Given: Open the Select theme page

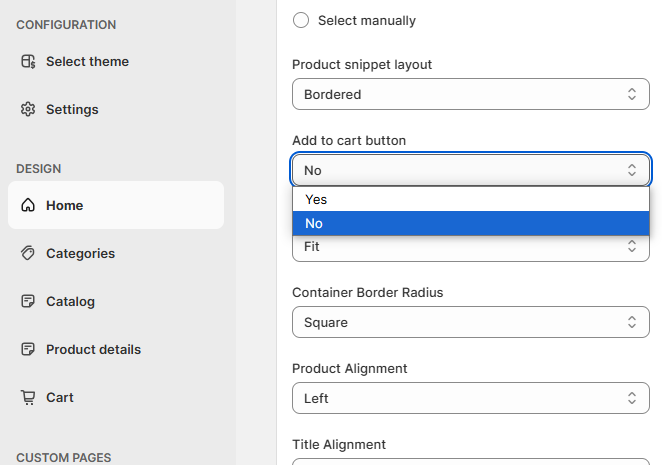Looking at the screenshot, I should 116,61.
